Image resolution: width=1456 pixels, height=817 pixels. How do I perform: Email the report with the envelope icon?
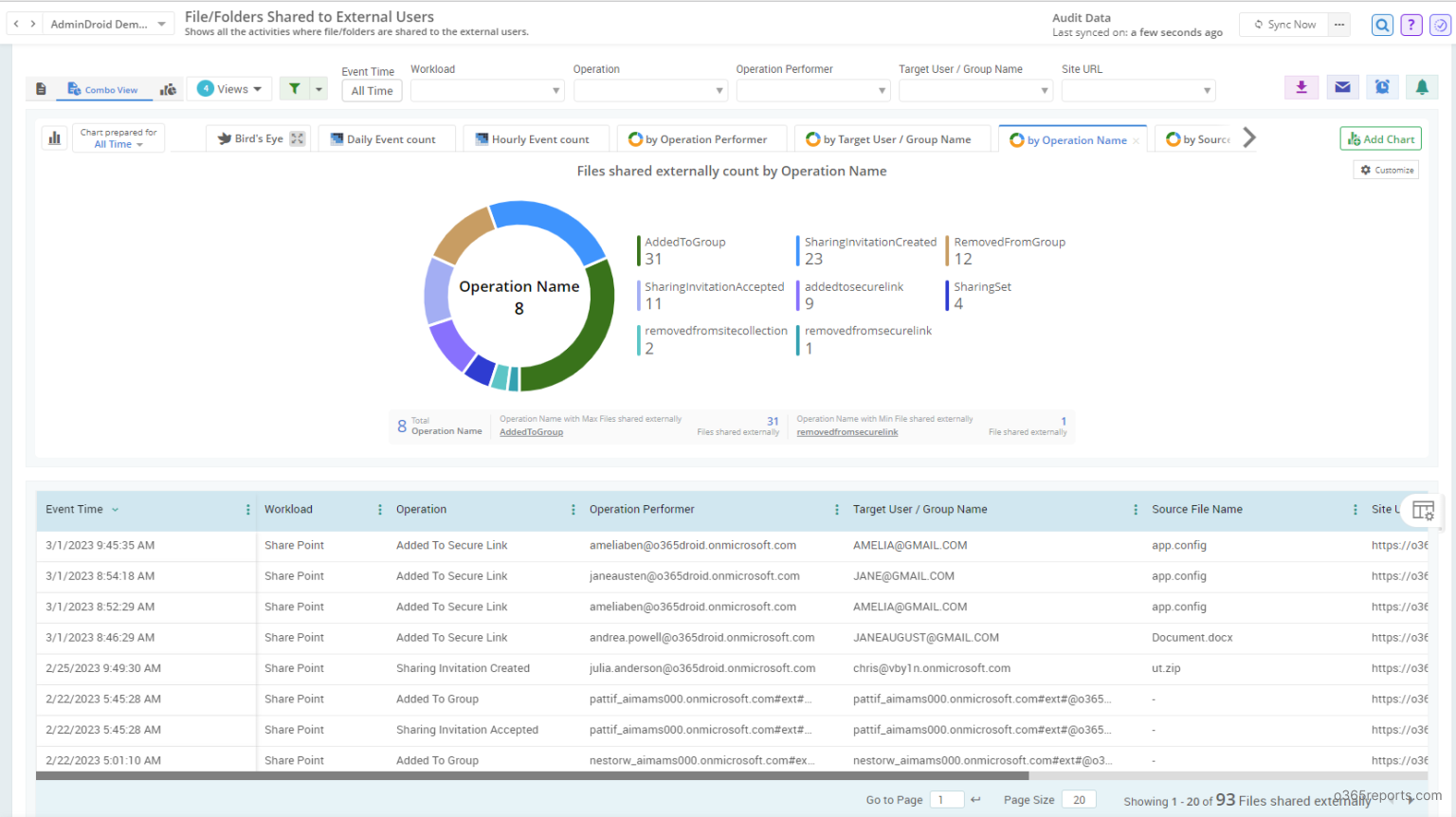1342,87
